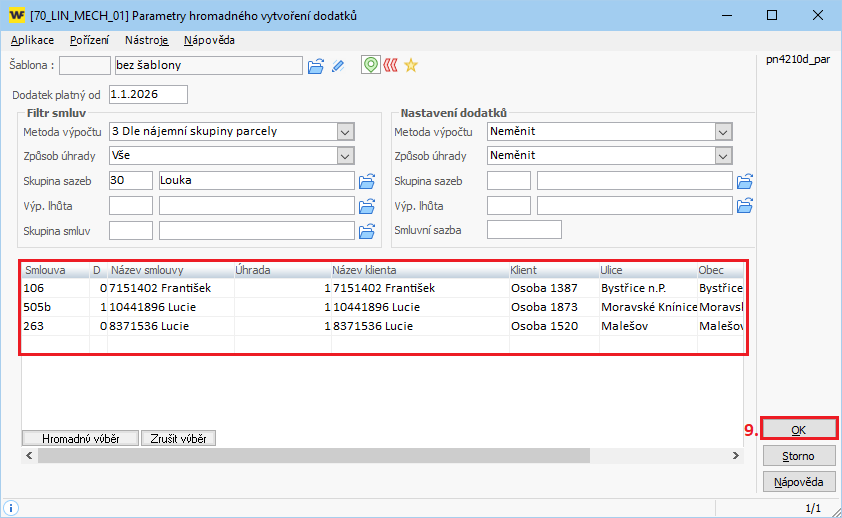This screenshot has height=518, width=842.
Task: Open Výp. lhůta lookup in Filtr smluv
Action: [367, 206]
